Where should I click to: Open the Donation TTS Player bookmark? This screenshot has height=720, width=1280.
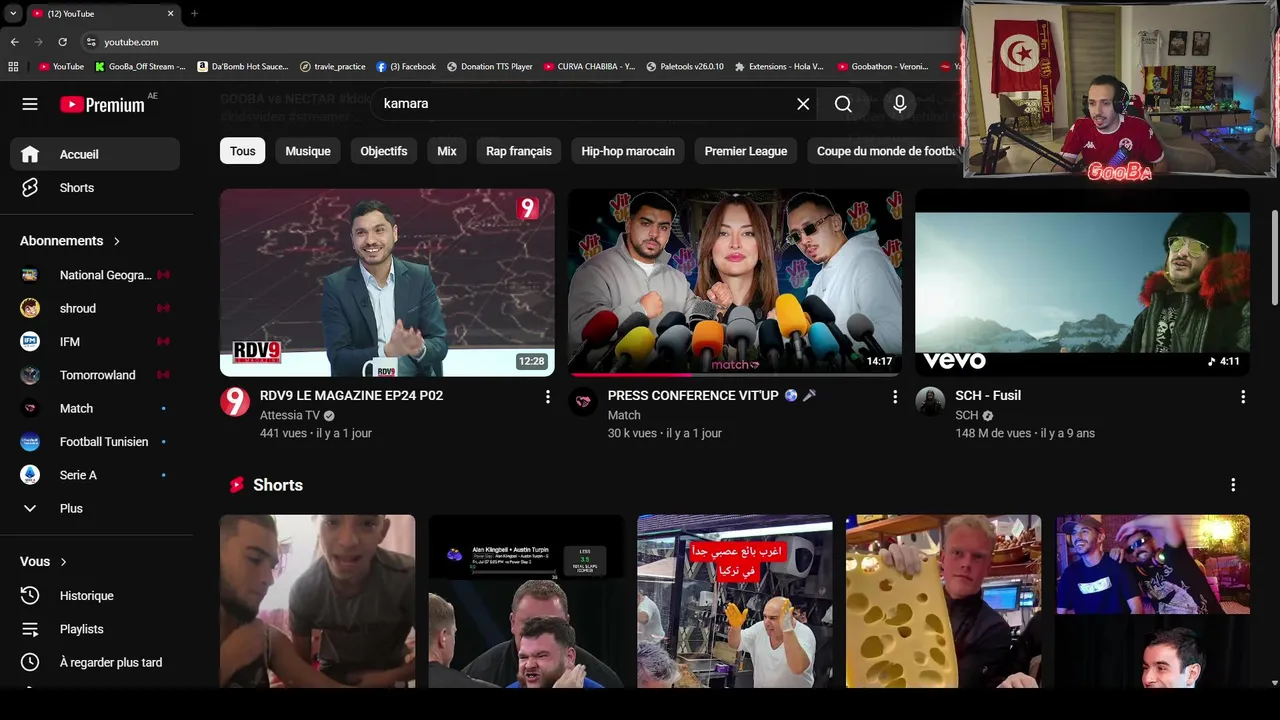tap(489, 66)
